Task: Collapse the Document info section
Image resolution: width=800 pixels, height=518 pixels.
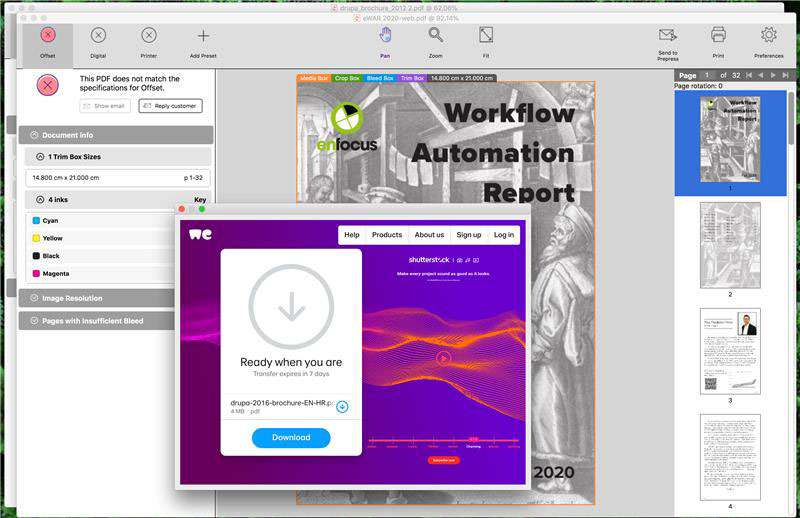Action: click(34, 135)
